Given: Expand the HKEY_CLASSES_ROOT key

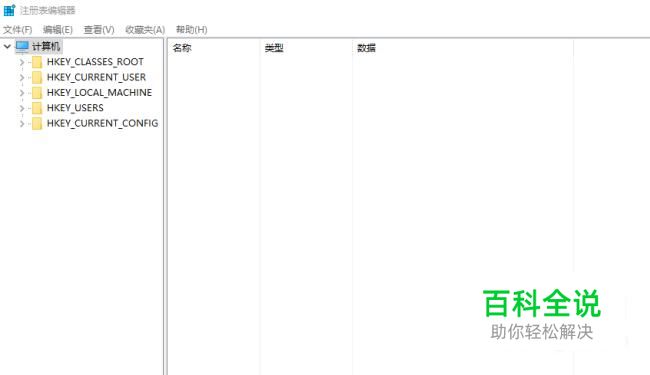Looking at the screenshot, I should (x=22, y=62).
